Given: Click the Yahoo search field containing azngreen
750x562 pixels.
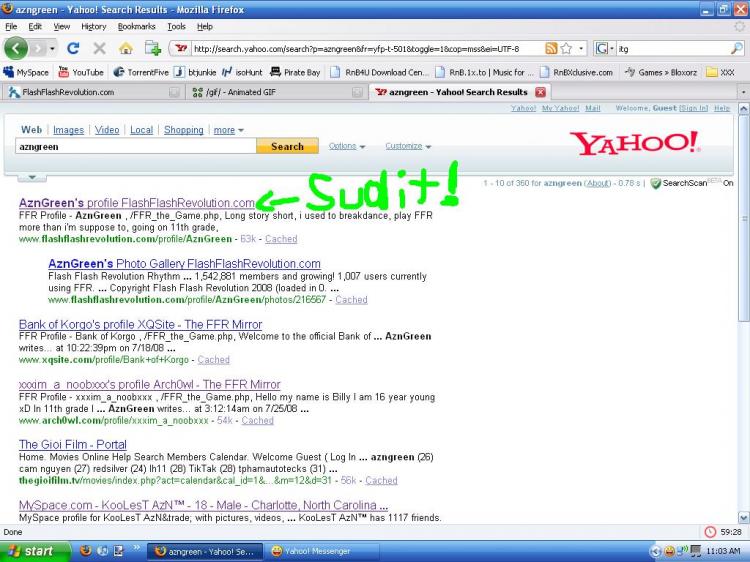Looking at the screenshot, I should pyautogui.click(x=135, y=146).
